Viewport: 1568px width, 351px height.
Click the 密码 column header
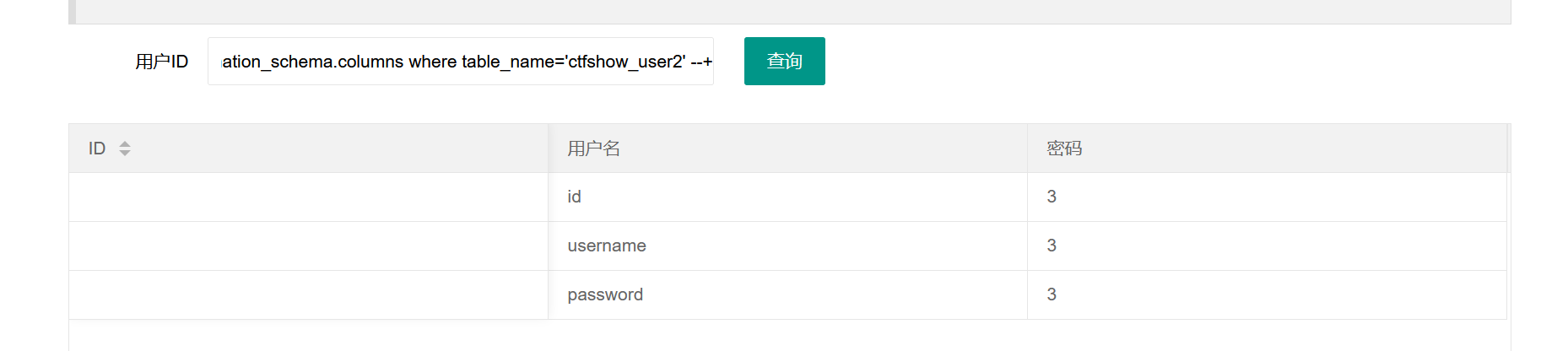pos(1064,148)
